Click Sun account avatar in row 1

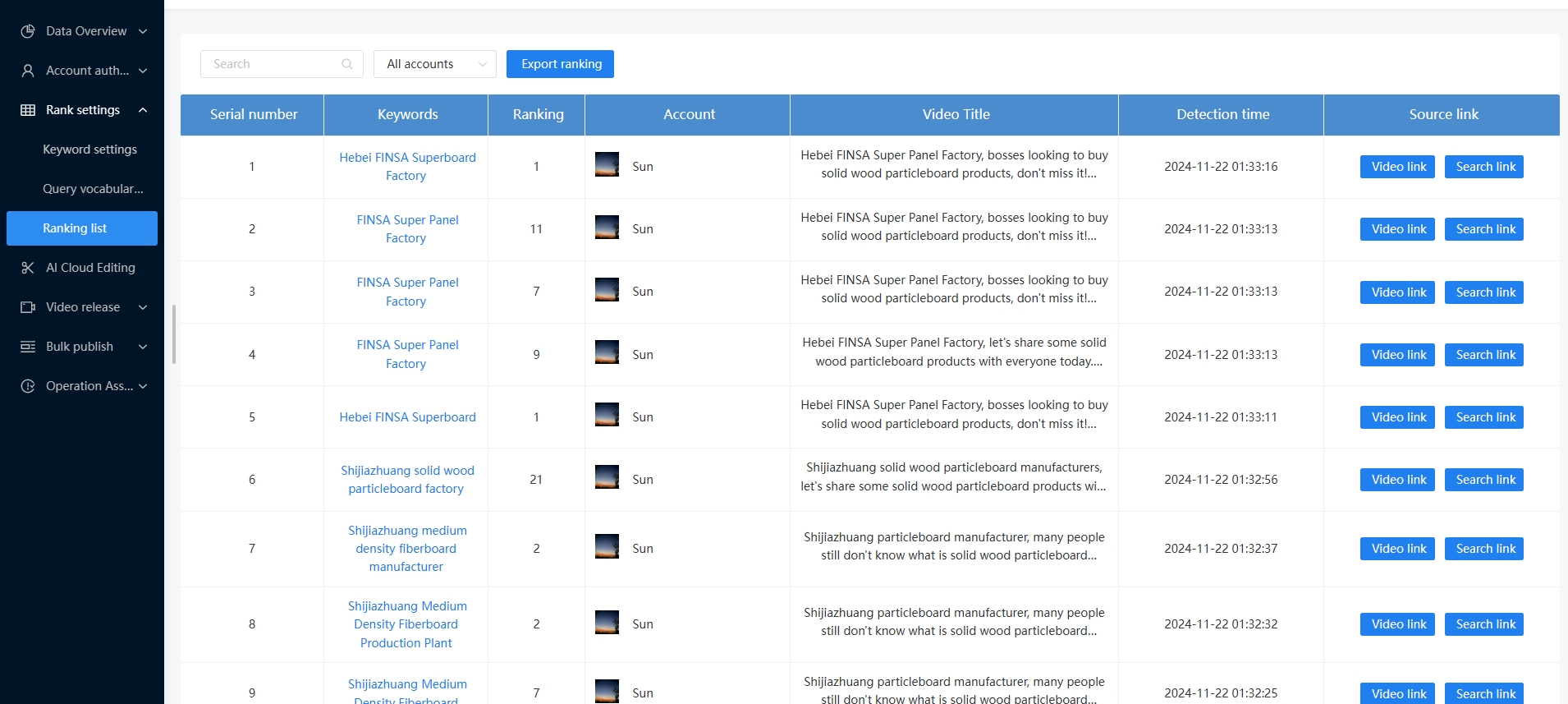(607, 164)
